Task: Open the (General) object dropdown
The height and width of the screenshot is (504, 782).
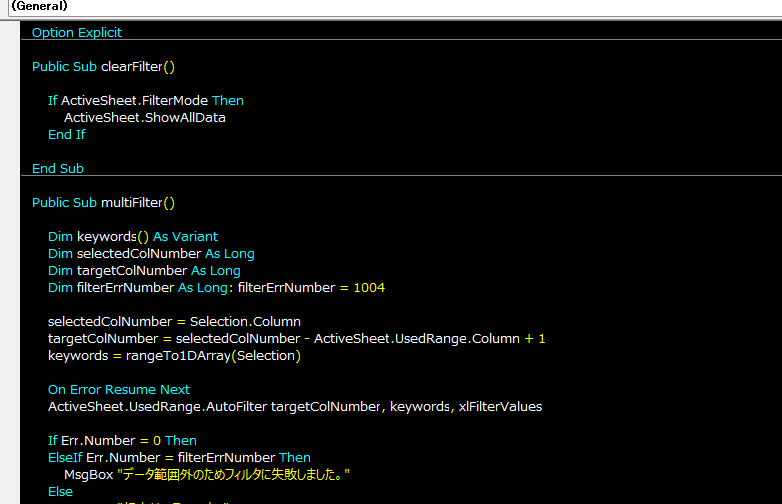Action: point(394,6)
